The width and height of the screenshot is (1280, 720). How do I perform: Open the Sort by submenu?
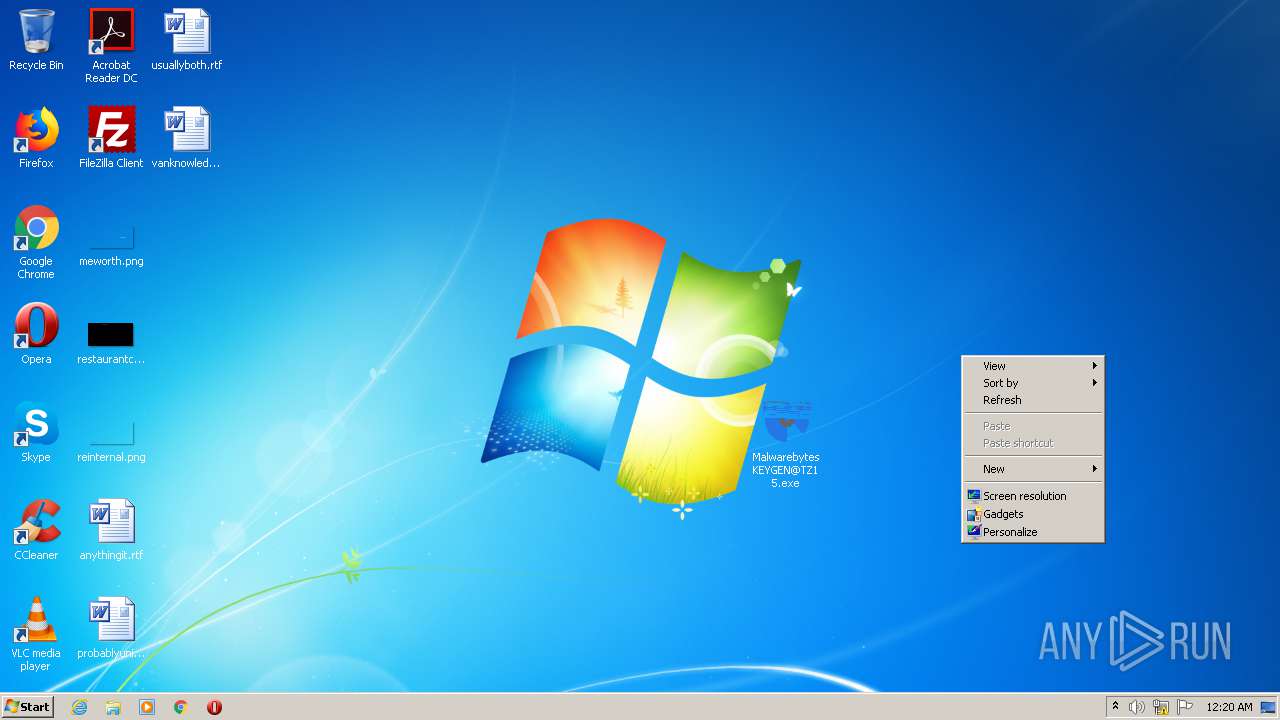coord(1033,383)
